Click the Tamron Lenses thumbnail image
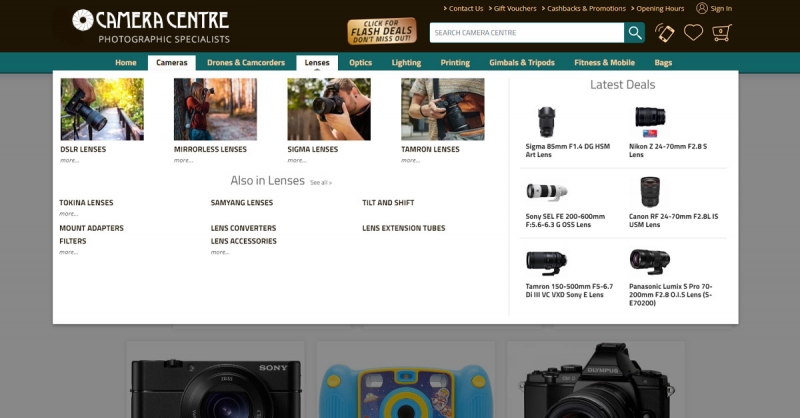 pyautogui.click(x=443, y=109)
